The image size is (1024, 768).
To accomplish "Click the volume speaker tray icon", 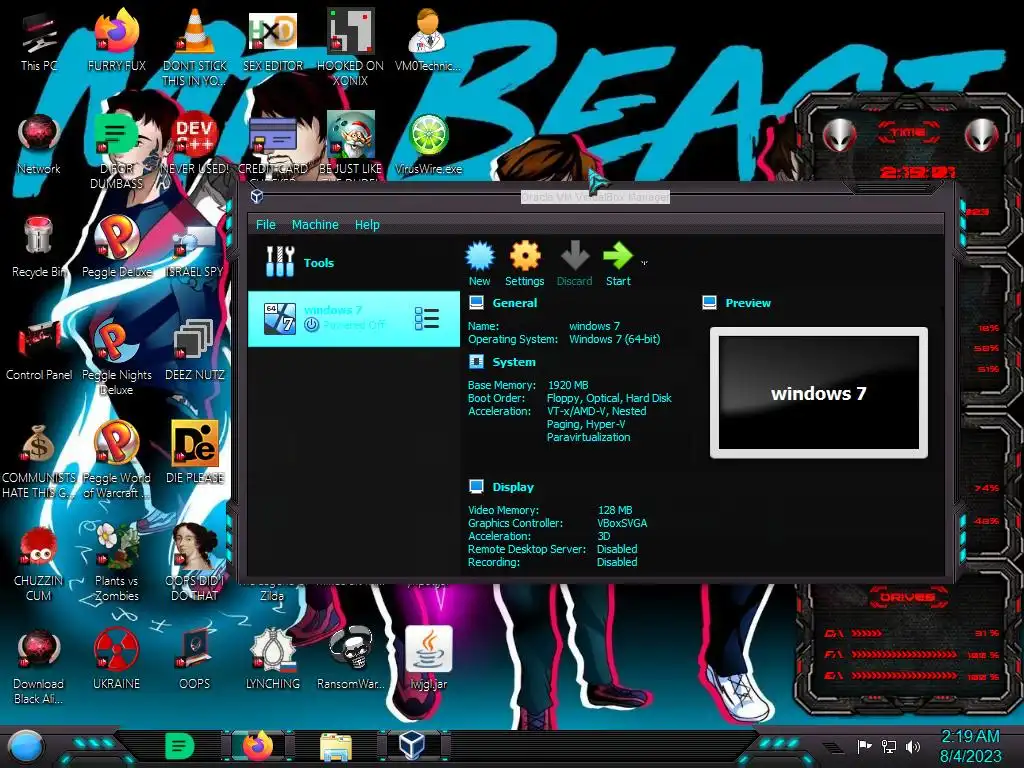I will click(x=913, y=746).
